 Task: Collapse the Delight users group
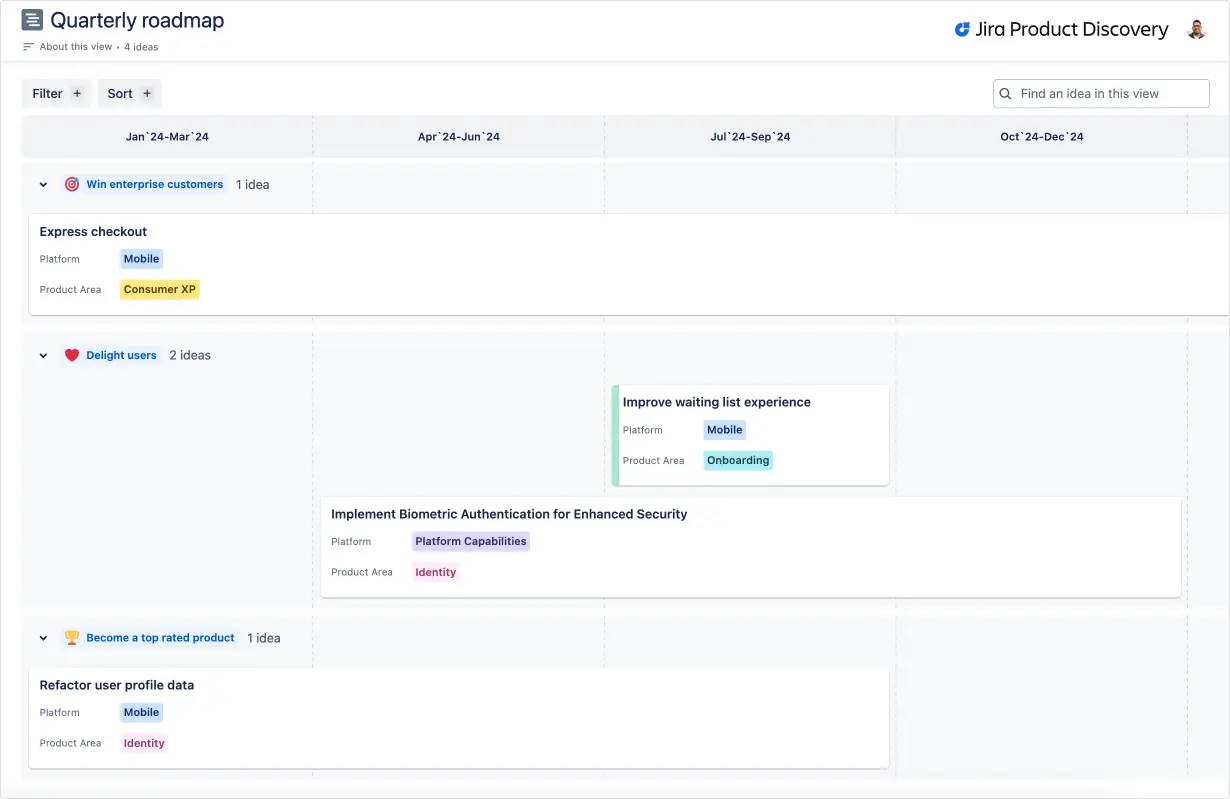click(43, 356)
